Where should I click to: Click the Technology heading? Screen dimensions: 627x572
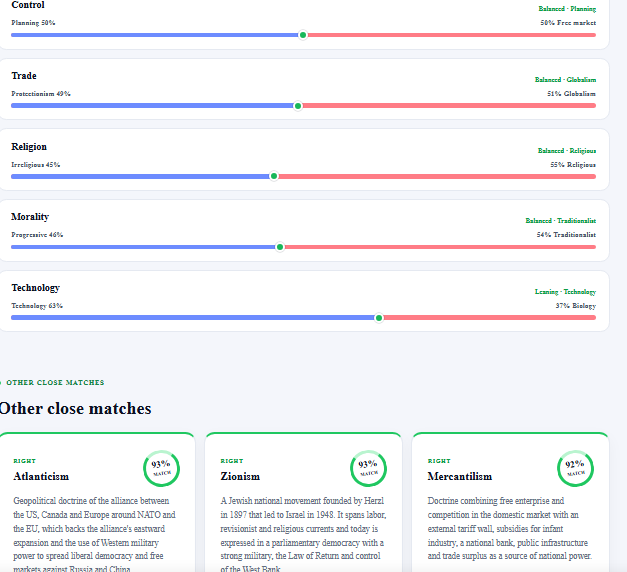(36, 288)
